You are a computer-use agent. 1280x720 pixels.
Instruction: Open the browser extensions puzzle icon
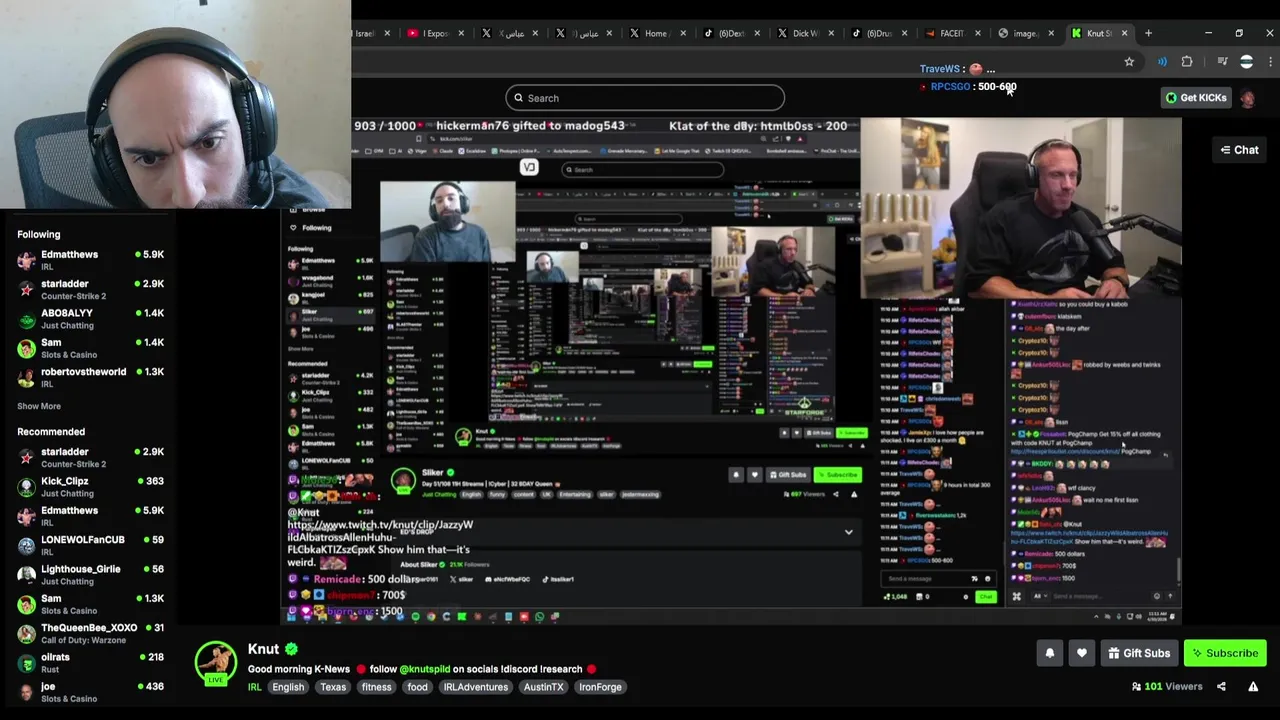point(1187,62)
